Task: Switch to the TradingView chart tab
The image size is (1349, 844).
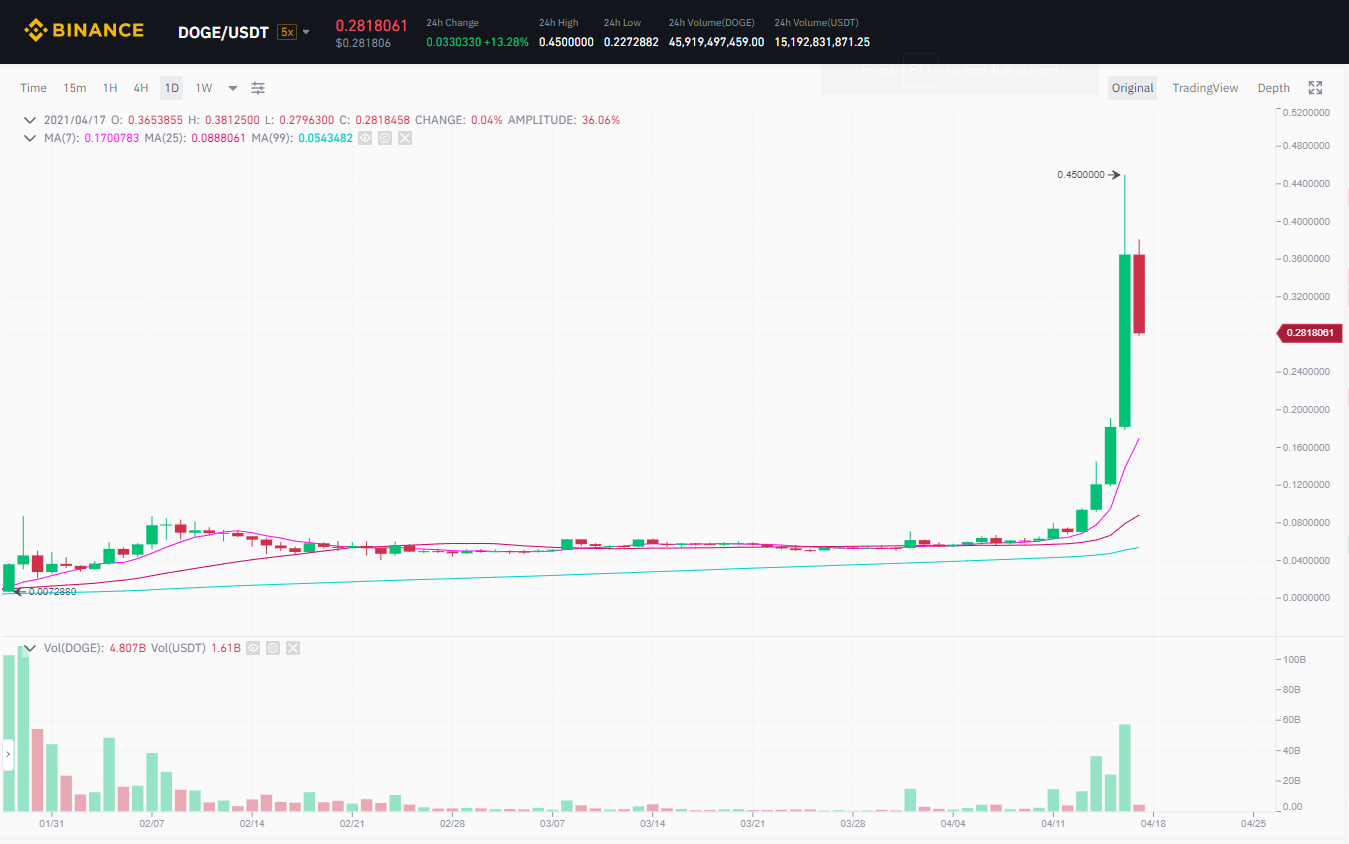Action: tap(1205, 88)
